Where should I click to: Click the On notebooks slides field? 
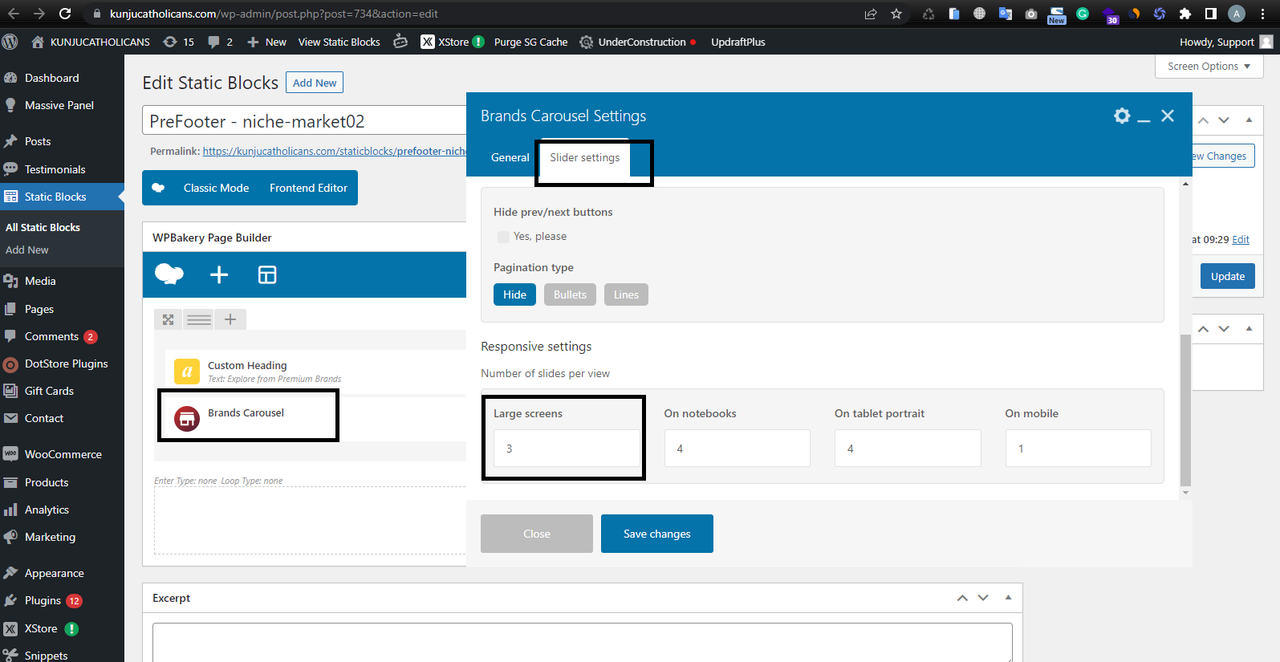[737, 448]
